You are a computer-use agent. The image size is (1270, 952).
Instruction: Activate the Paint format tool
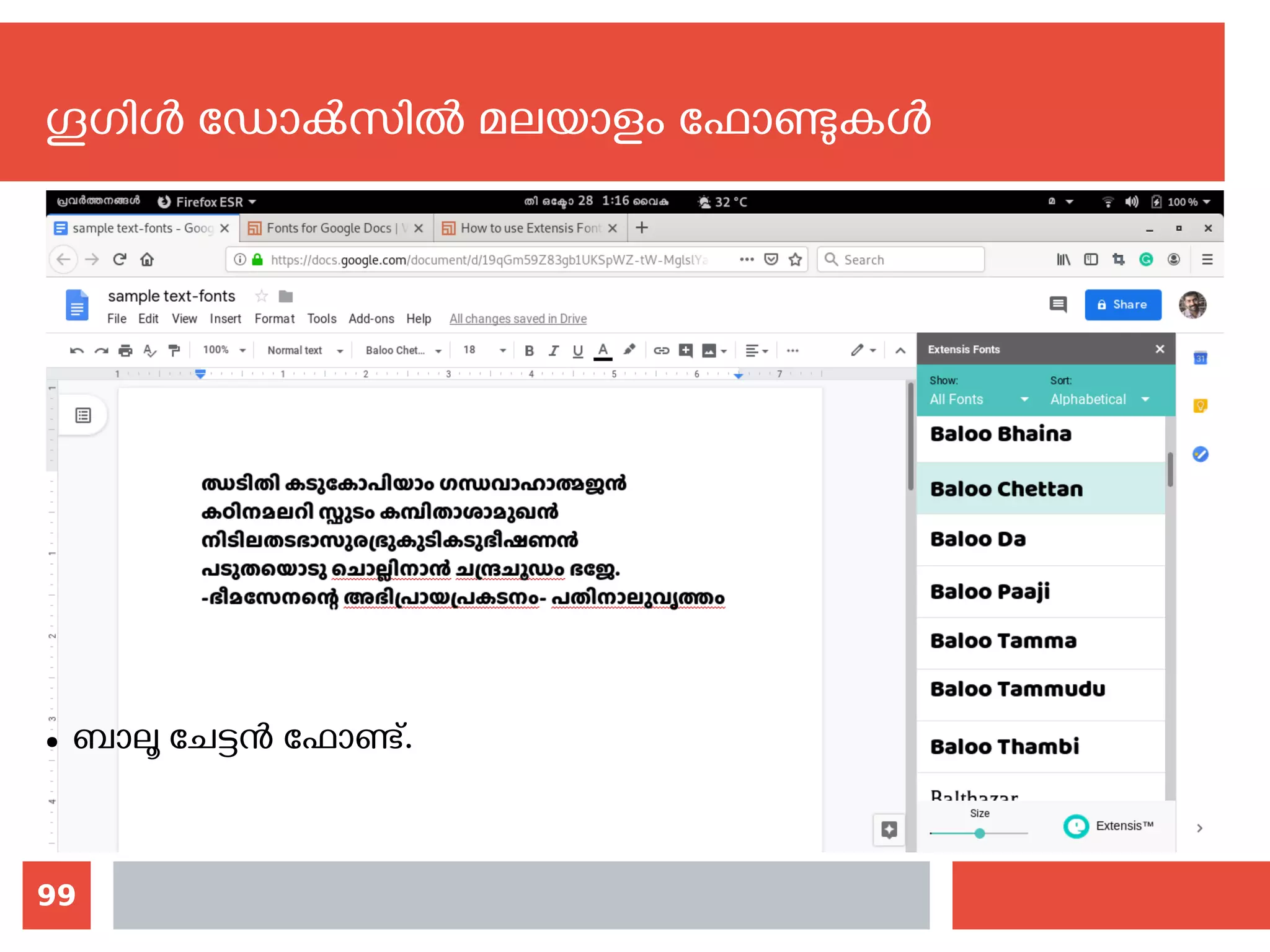174,351
